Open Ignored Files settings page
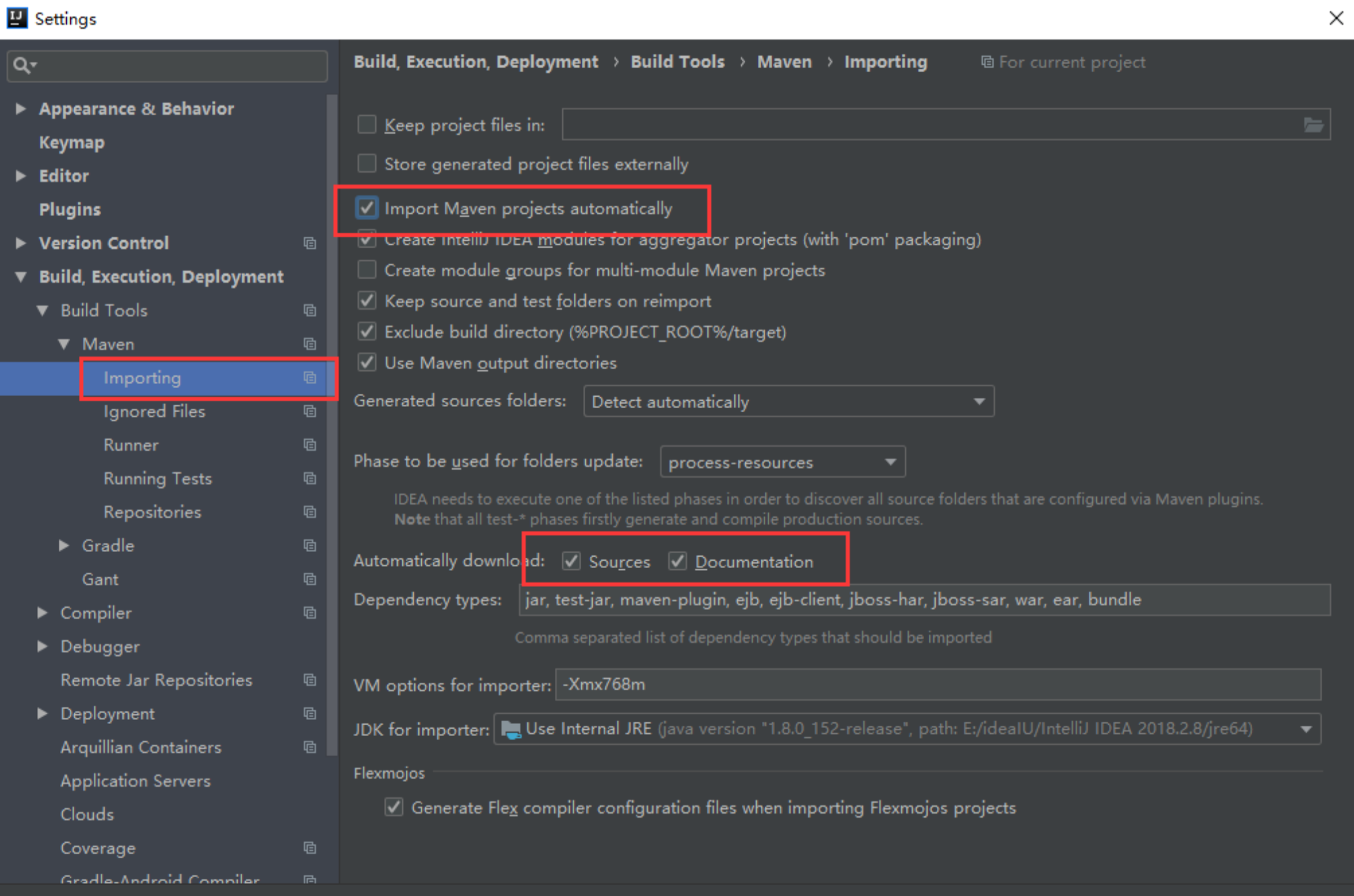 coord(154,412)
